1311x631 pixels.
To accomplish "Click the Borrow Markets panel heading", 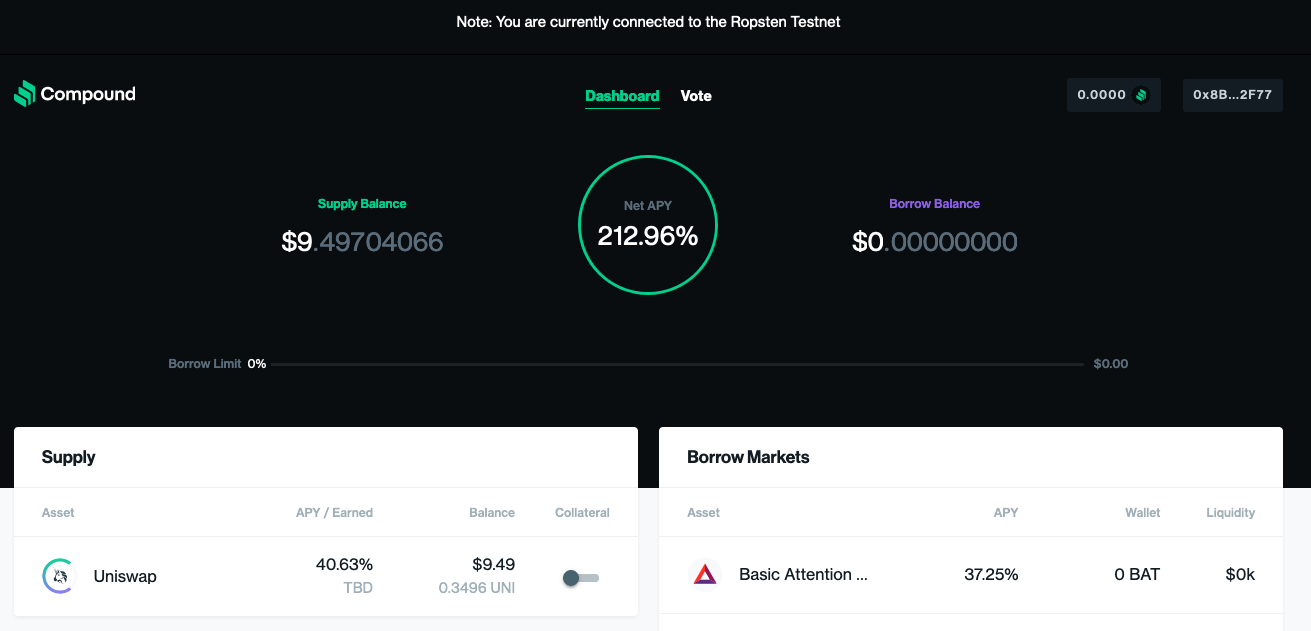I will tap(748, 457).
